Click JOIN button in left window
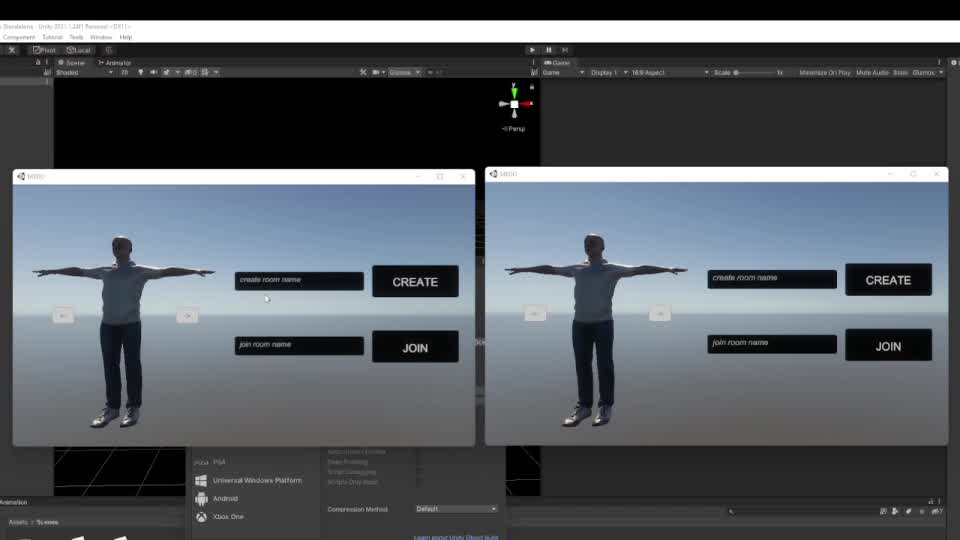This screenshot has height=540, width=960. 415,347
